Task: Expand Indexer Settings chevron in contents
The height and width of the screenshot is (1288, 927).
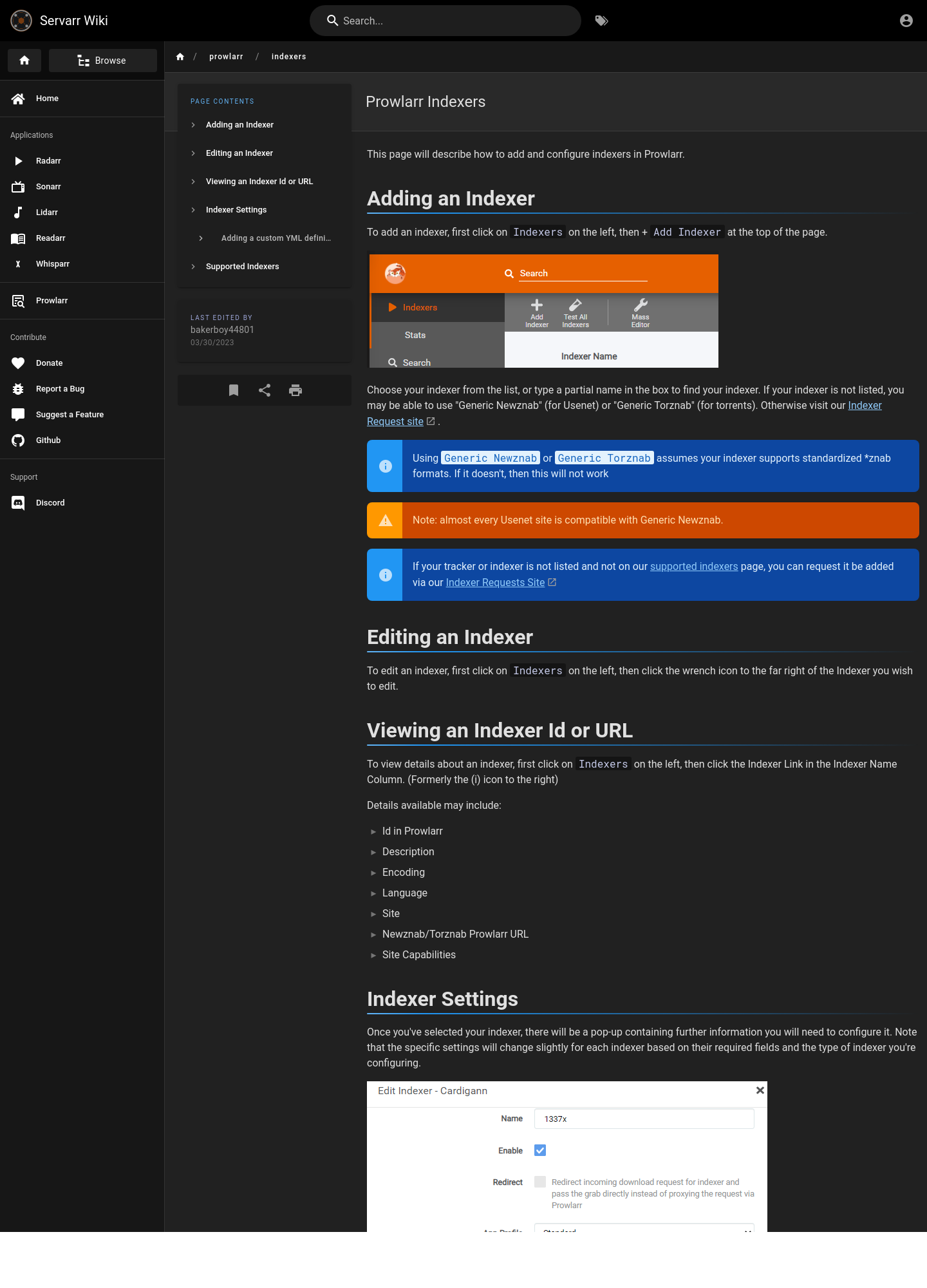Action: (193, 210)
